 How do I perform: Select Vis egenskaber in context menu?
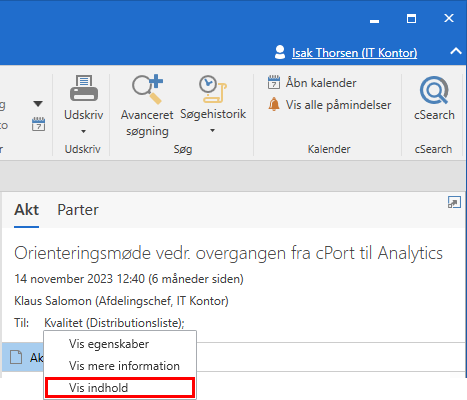click(120, 344)
